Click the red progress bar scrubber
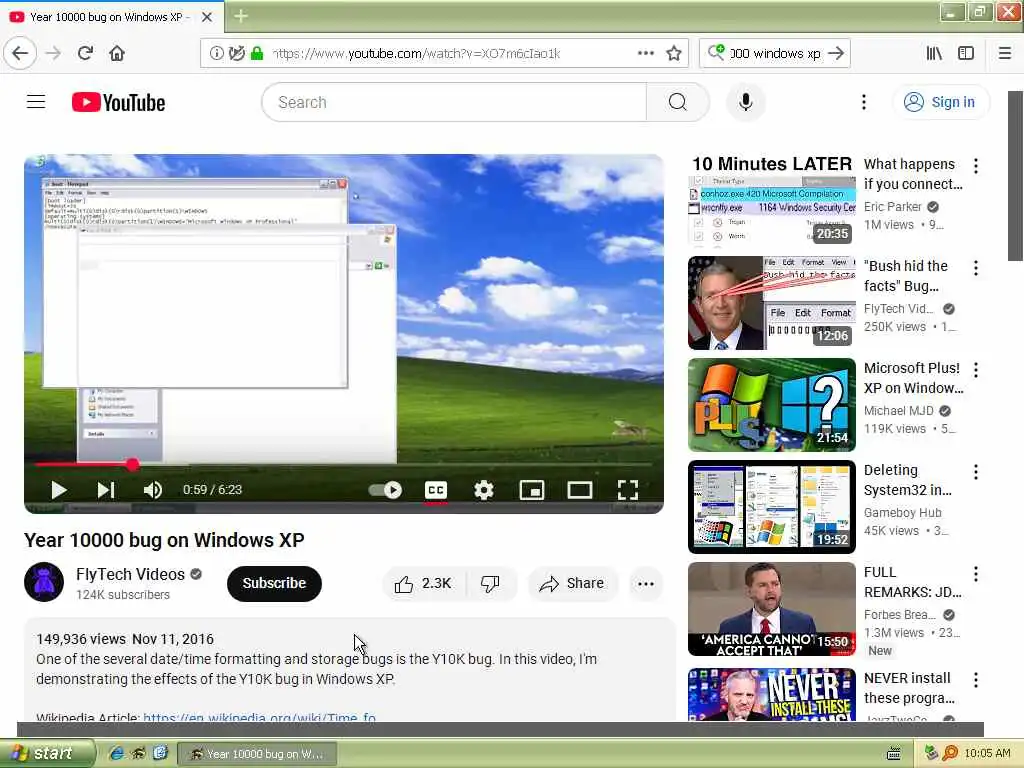 click(133, 464)
